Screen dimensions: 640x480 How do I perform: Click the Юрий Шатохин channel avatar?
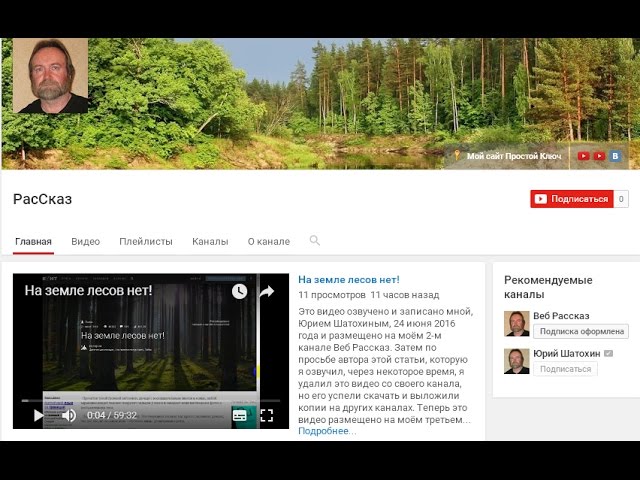517,361
